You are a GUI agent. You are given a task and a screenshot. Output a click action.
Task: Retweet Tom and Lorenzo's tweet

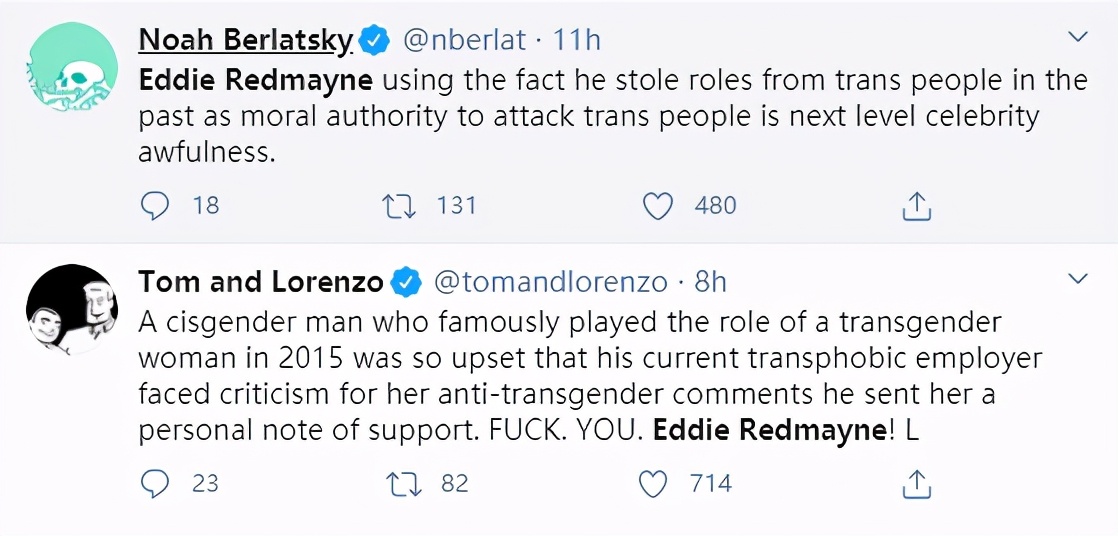(x=399, y=484)
